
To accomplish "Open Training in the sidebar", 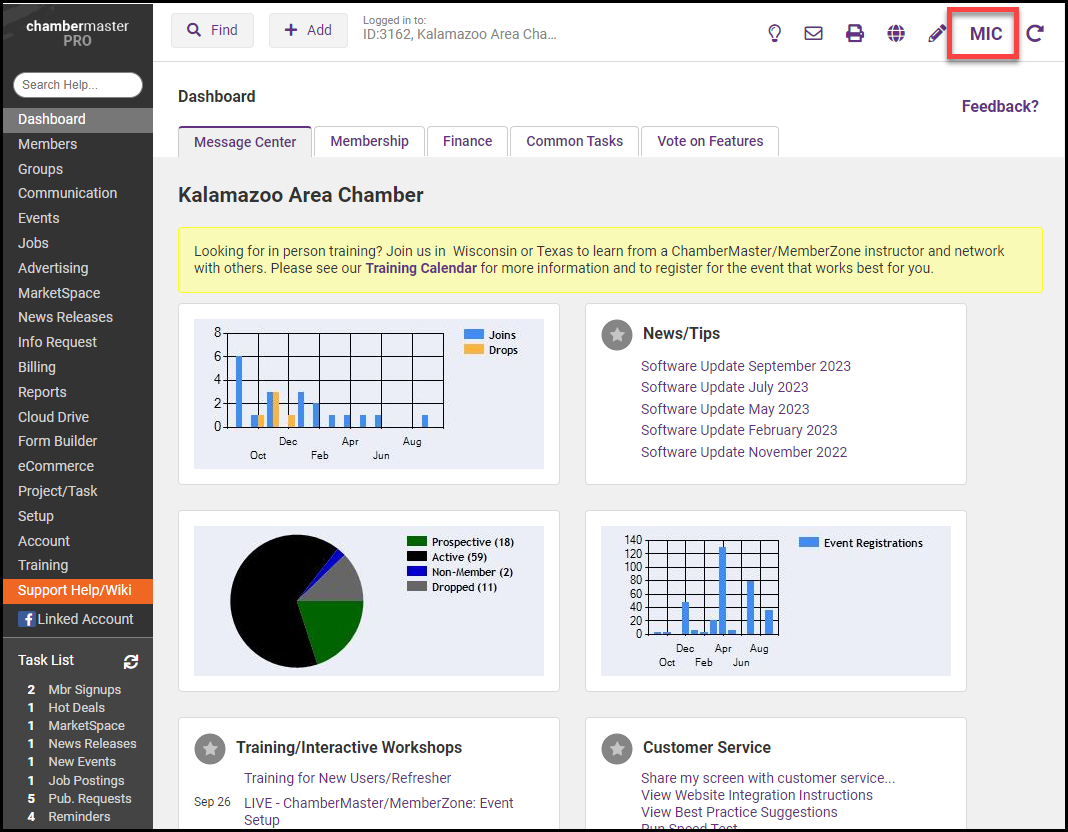I will (x=43, y=565).
